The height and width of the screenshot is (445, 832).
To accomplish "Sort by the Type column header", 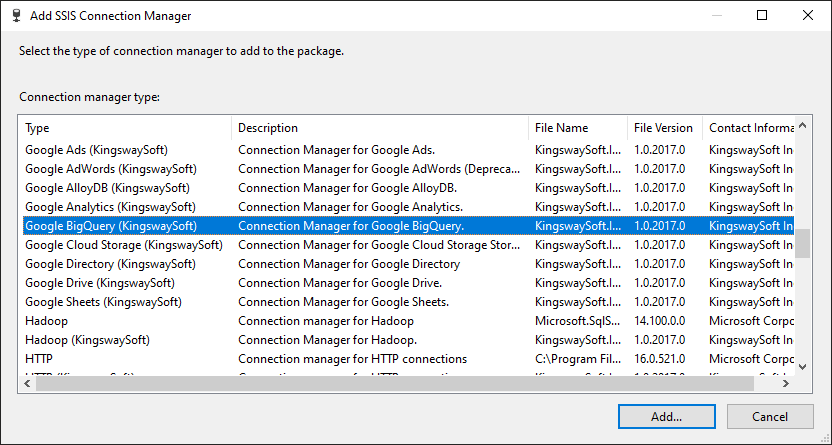I will [x=126, y=128].
